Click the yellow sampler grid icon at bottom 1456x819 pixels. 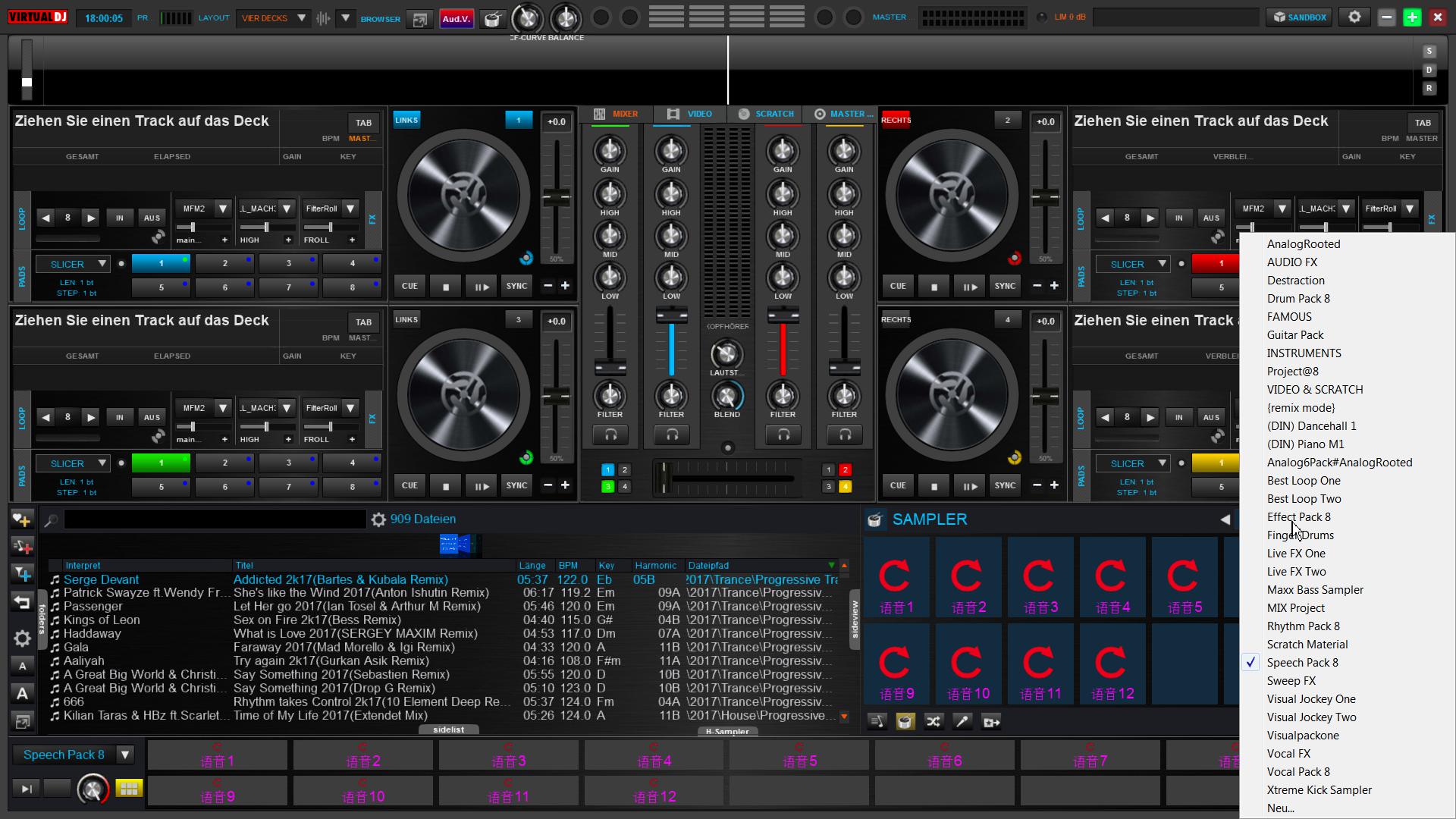(x=129, y=789)
